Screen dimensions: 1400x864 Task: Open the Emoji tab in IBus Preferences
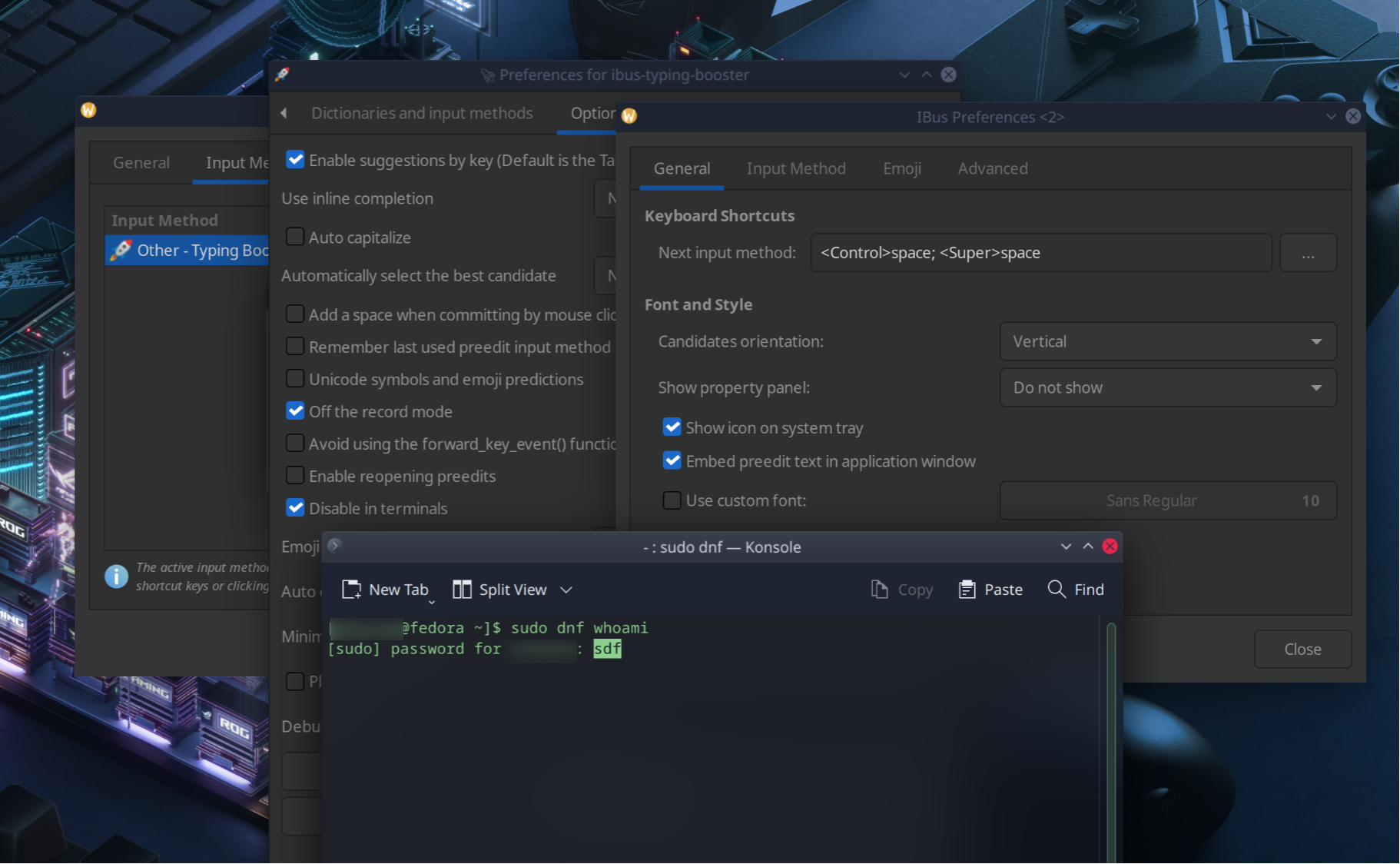pyautogui.click(x=901, y=168)
